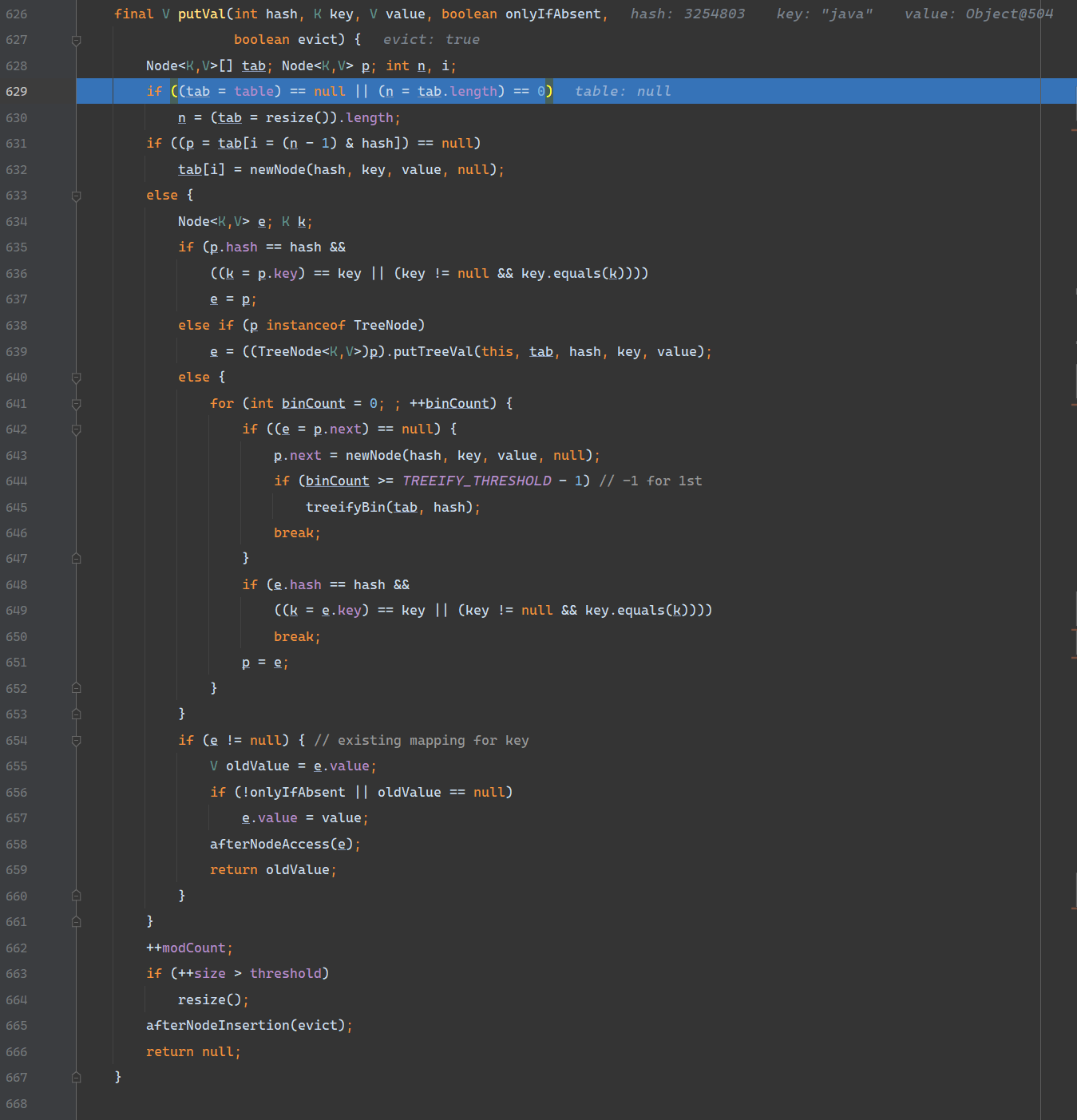Click gutter line number 631

click(17, 144)
